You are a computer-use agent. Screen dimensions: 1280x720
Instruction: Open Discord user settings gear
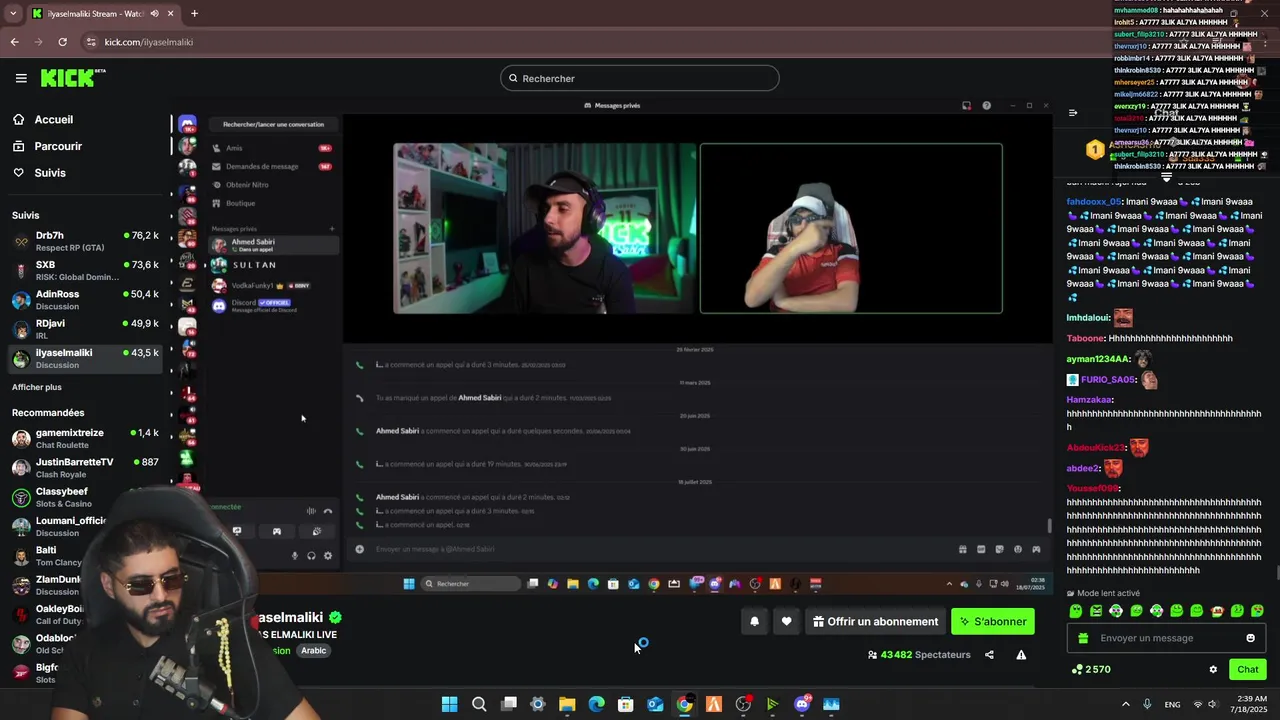click(x=327, y=556)
